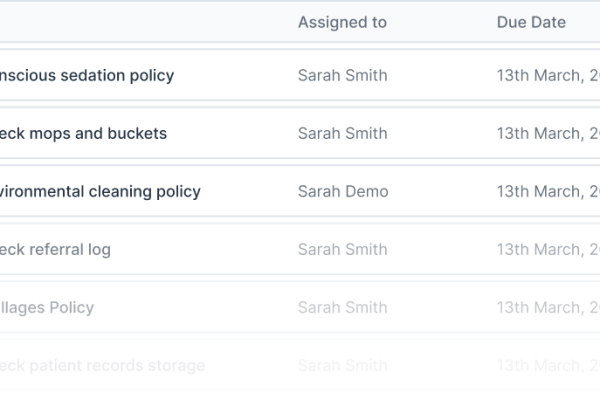Select the due date for the sedation policy
The image size is (600, 400).
(x=548, y=75)
